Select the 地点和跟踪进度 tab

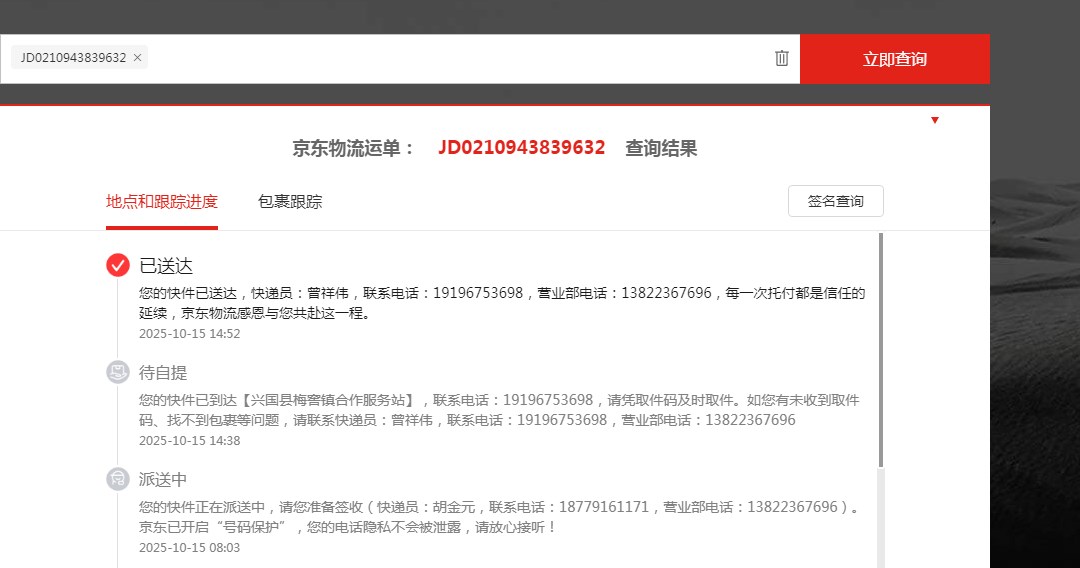(x=162, y=201)
